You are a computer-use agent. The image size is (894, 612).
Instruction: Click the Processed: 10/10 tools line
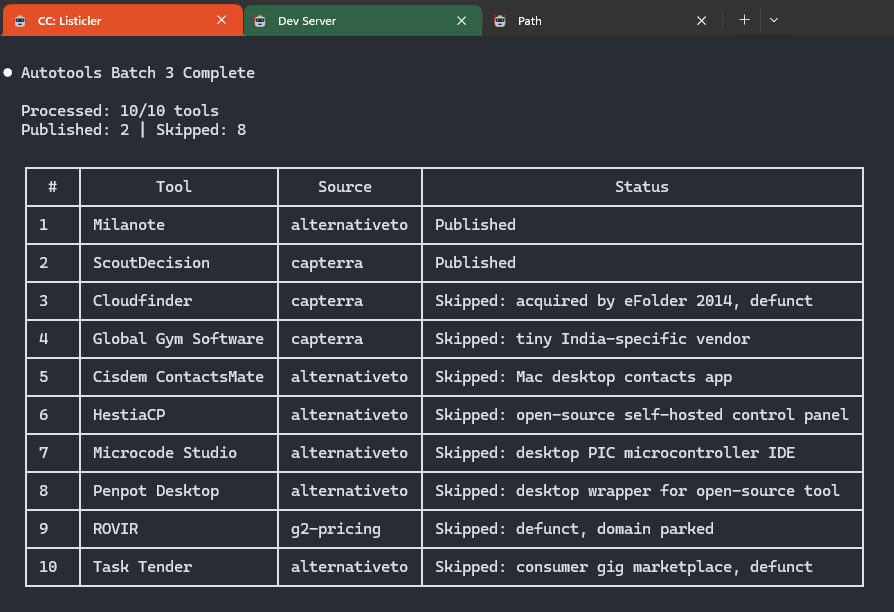(x=120, y=111)
